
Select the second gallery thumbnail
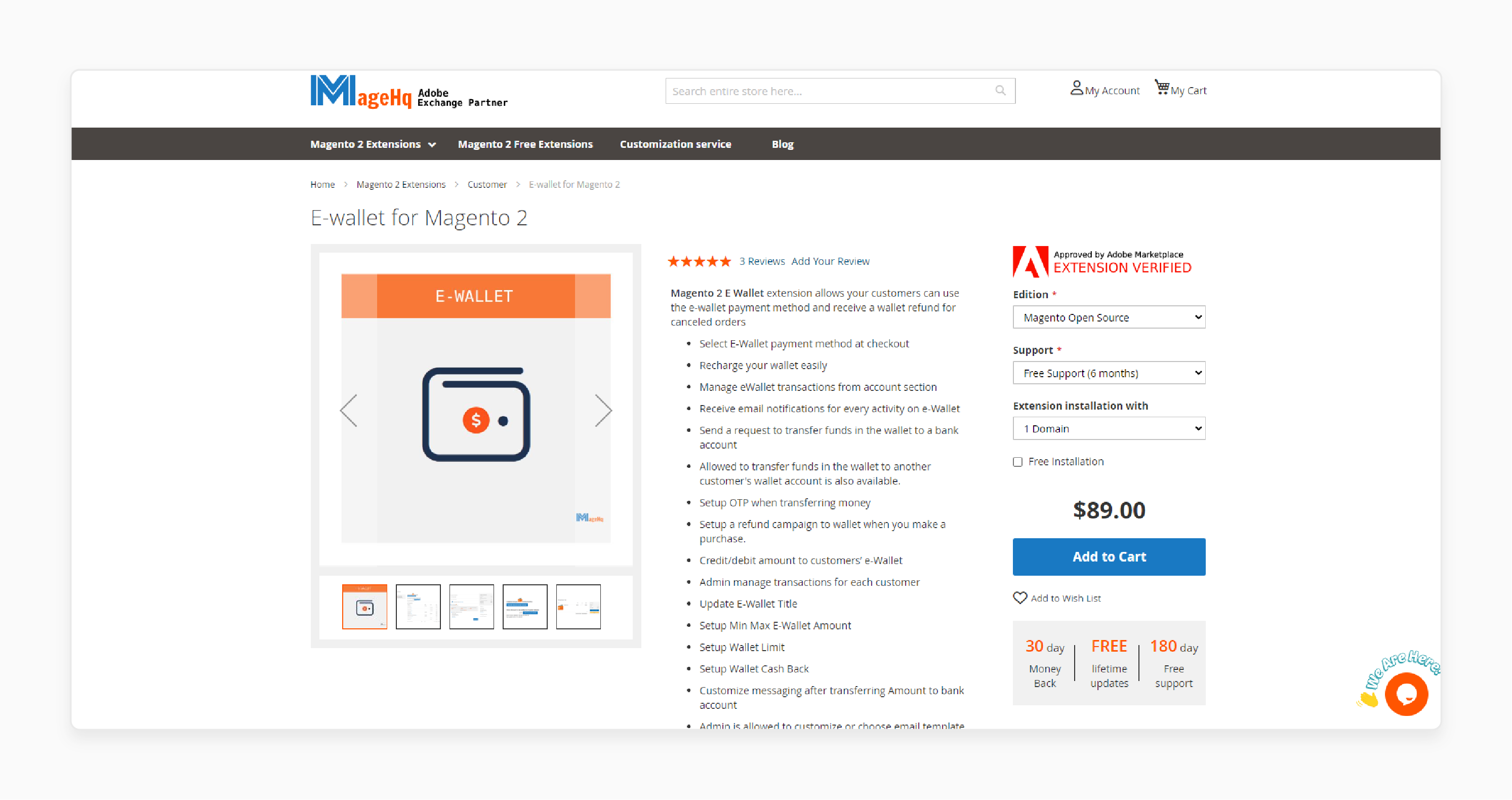coord(418,606)
